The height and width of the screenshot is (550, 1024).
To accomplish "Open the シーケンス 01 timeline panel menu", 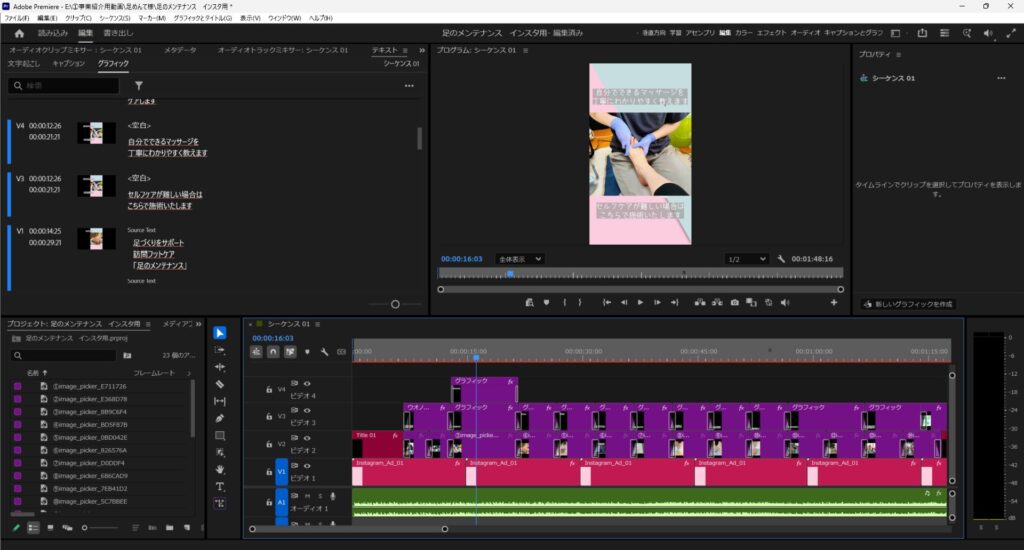I will click(319, 324).
